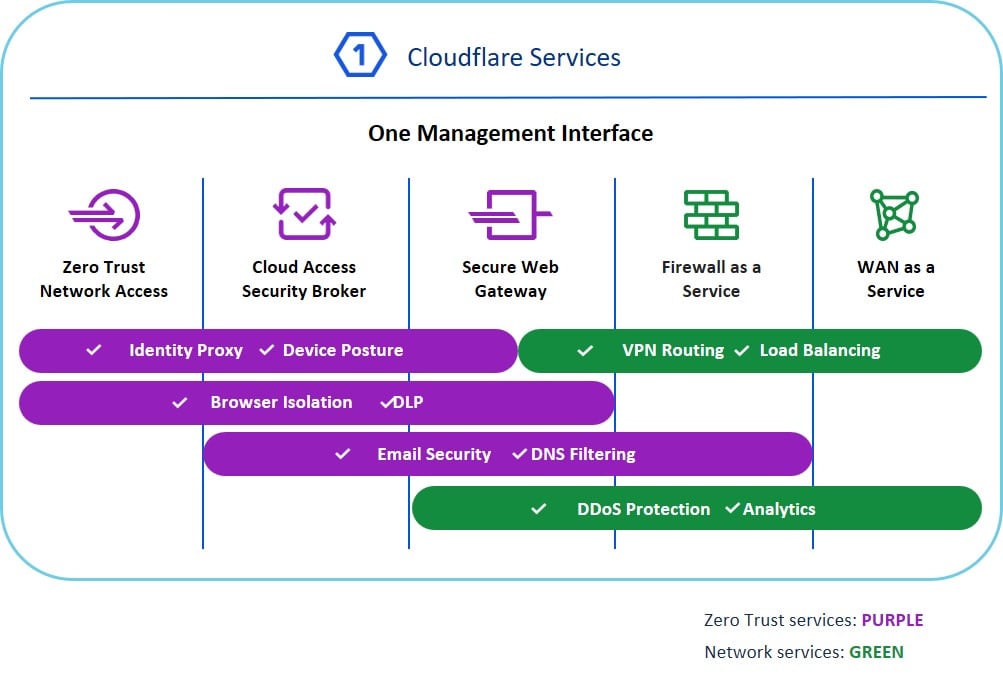1003x692 pixels.
Task: Click the Cloudflare One hexagon logo
Action: pyautogui.click(x=360, y=55)
